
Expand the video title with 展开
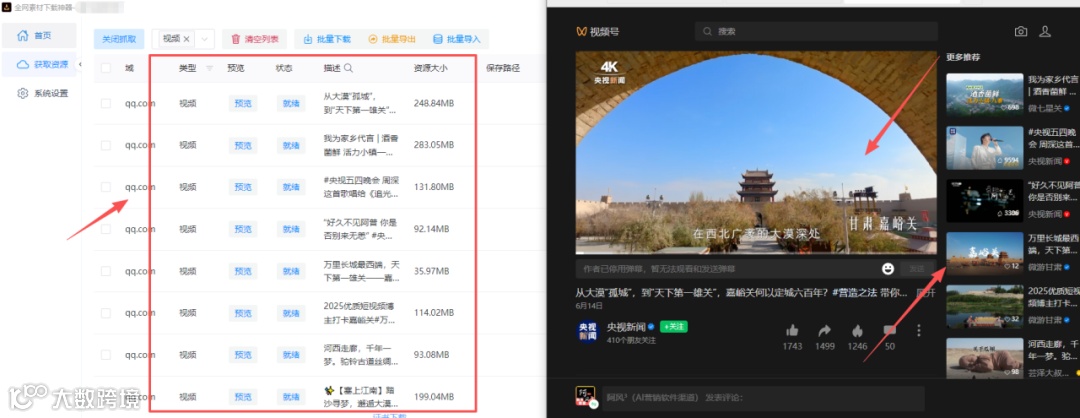(926, 293)
